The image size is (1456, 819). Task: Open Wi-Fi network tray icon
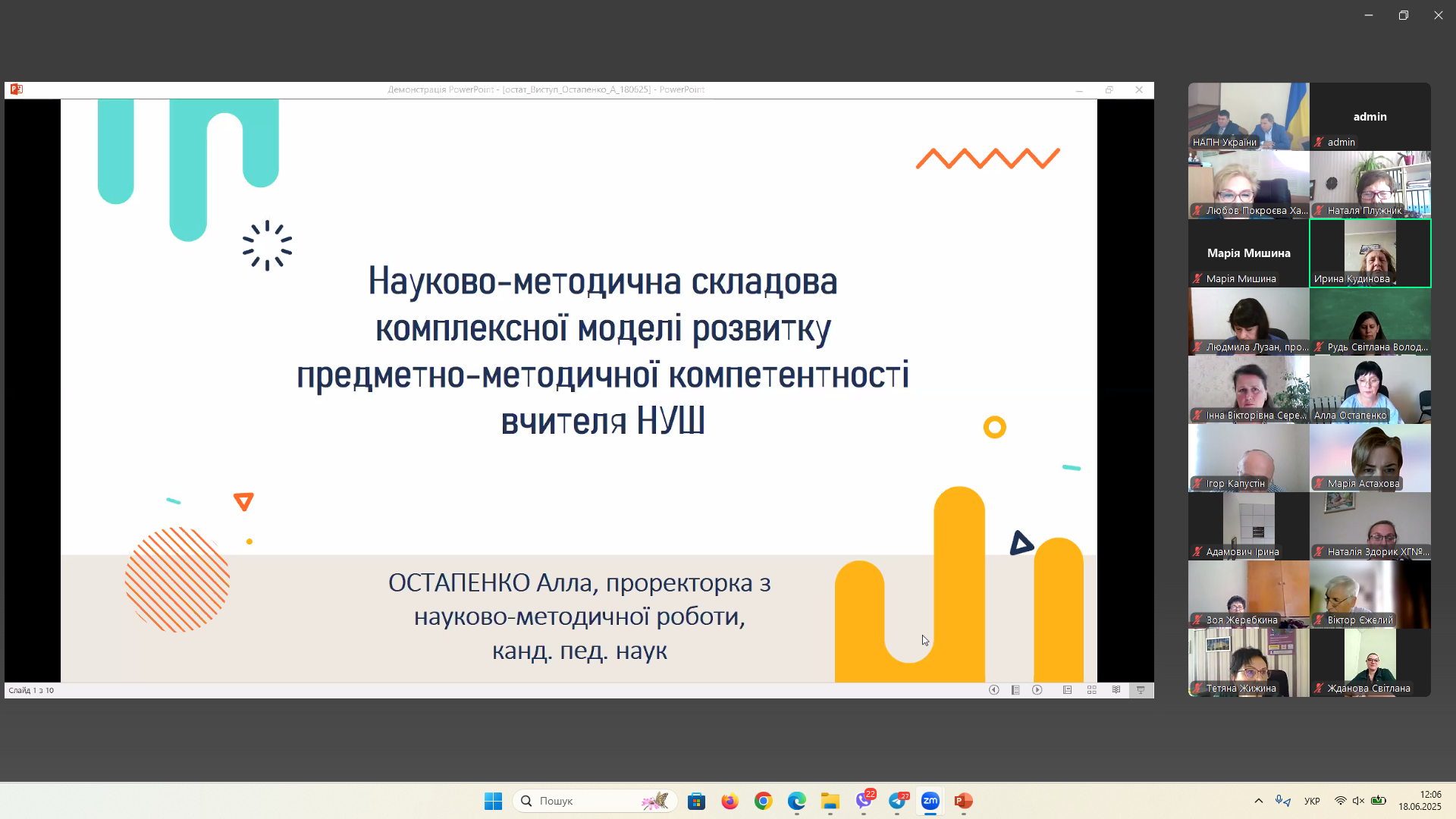coord(1340,801)
